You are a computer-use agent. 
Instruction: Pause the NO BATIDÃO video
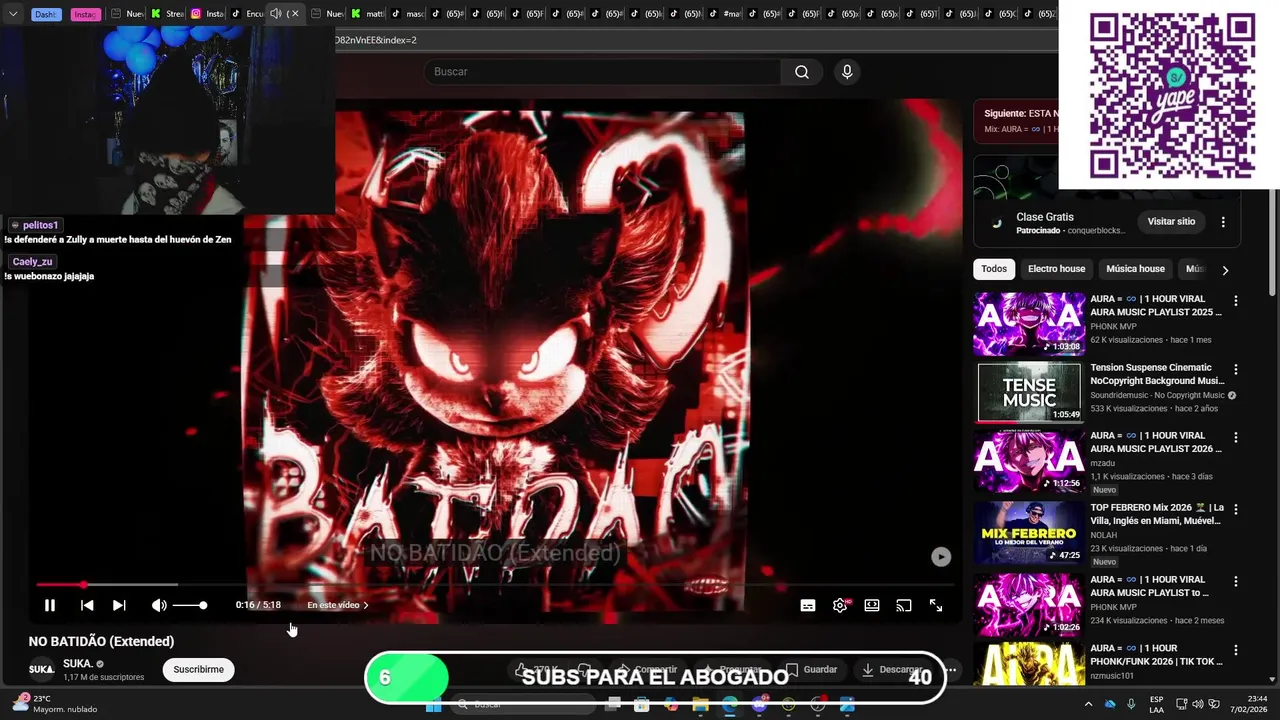pos(49,605)
